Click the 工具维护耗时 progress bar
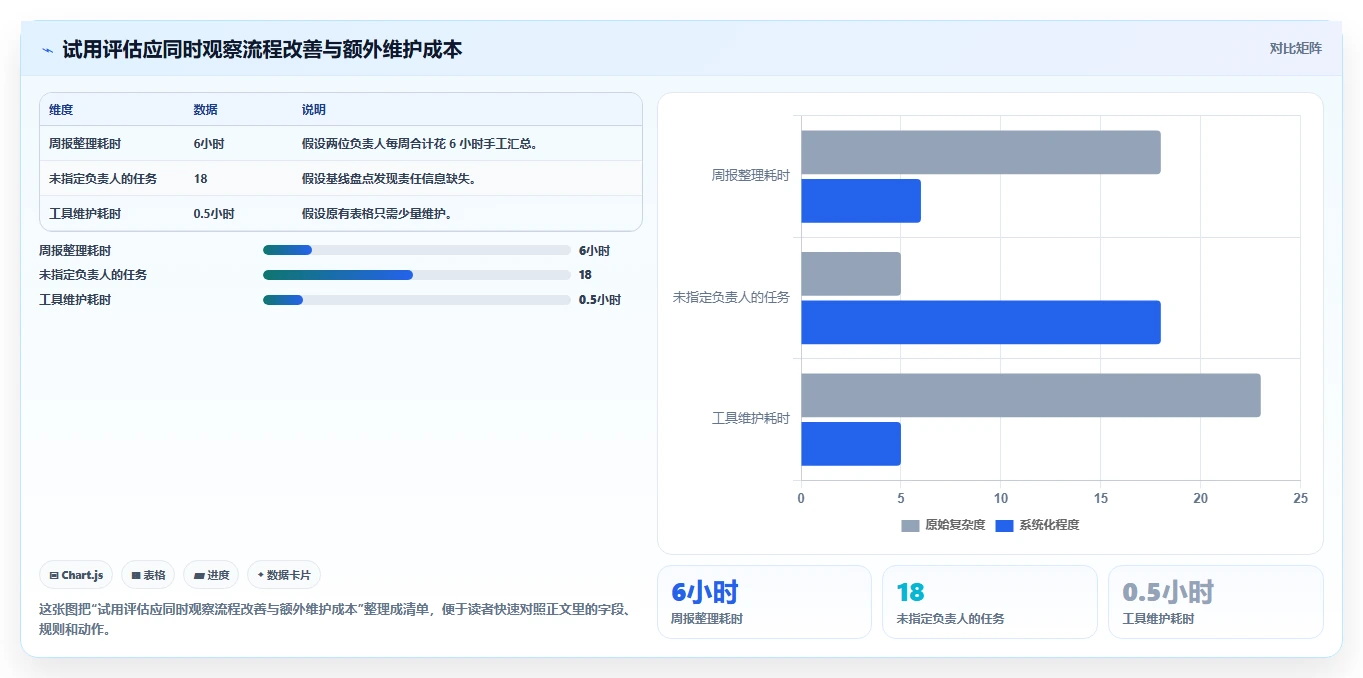 click(416, 300)
